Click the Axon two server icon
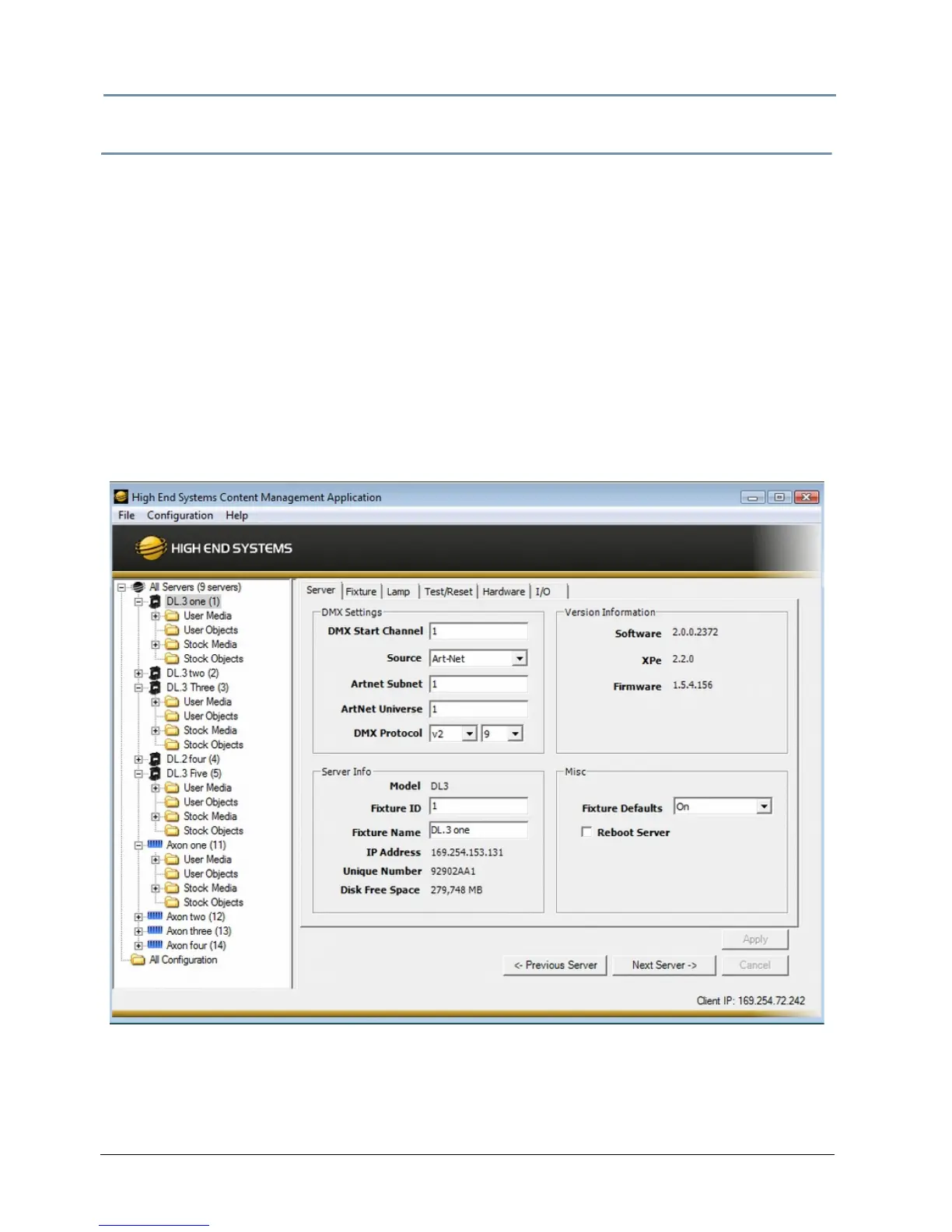Image resolution: width=952 pixels, height=1232 pixels. click(x=155, y=916)
